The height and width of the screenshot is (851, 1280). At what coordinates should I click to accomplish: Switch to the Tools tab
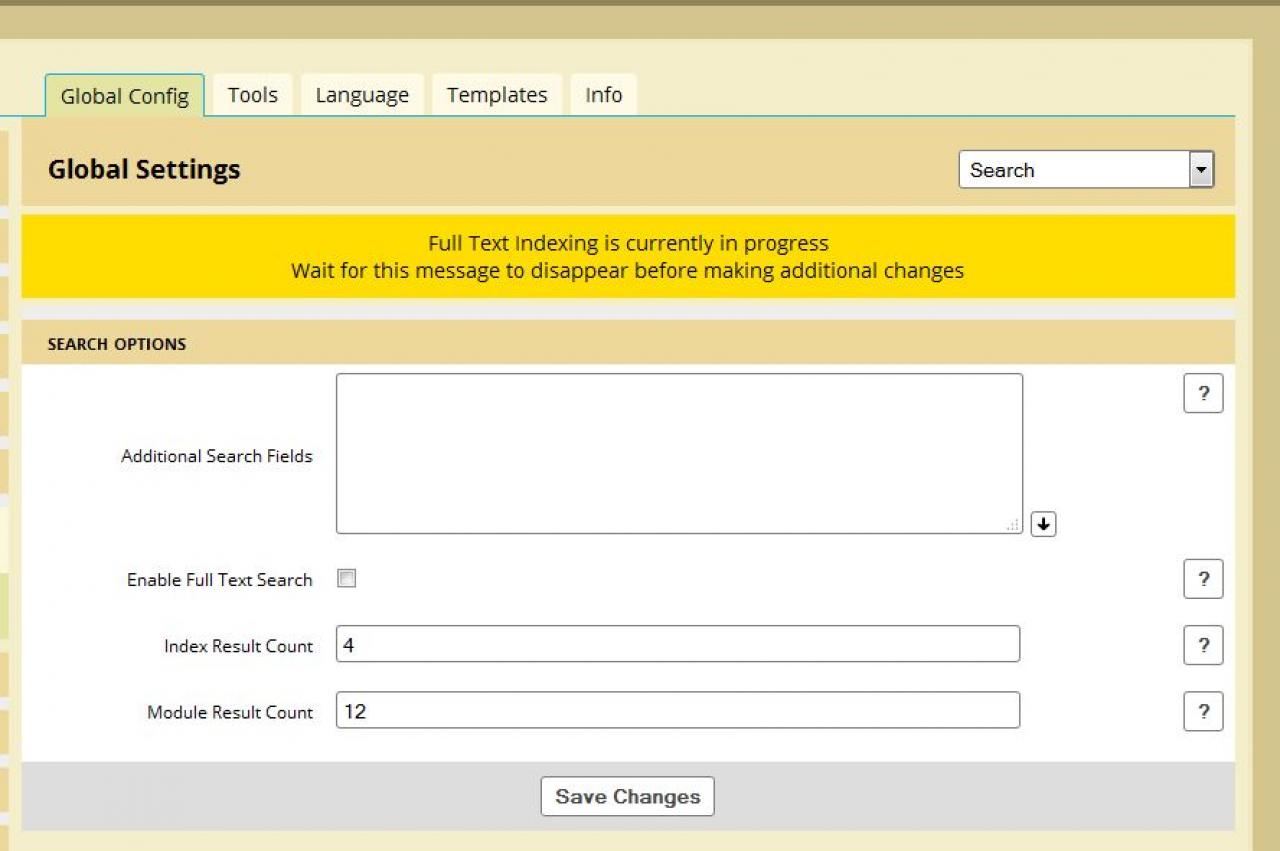(252, 95)
